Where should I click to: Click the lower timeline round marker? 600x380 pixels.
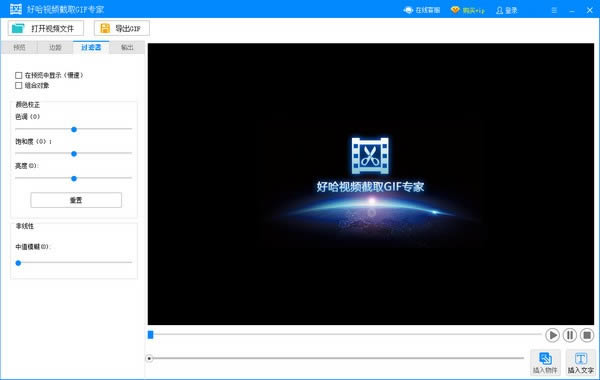tap(149, 359)
